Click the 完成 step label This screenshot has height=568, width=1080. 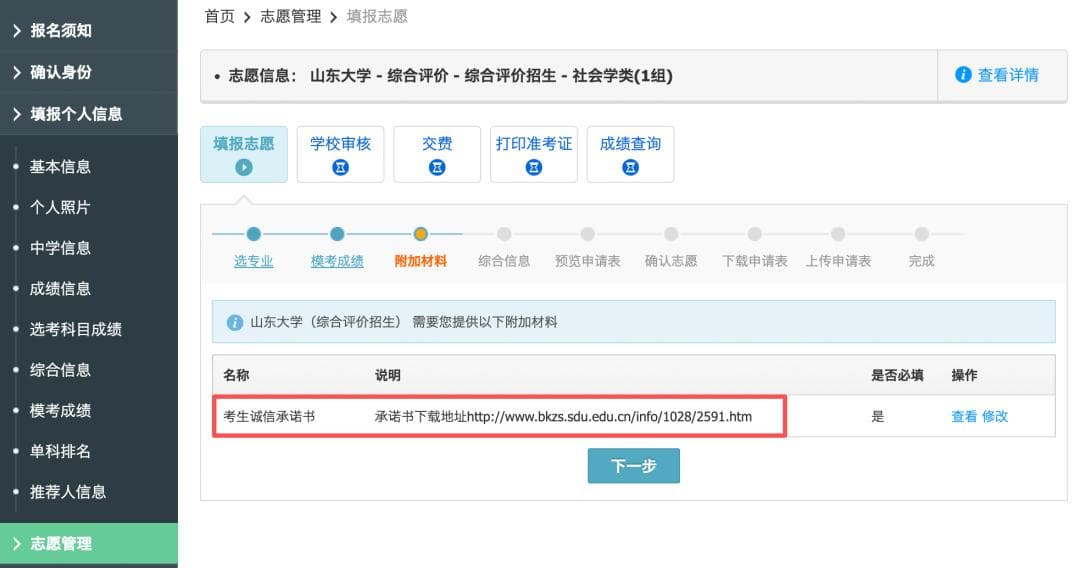922,261
